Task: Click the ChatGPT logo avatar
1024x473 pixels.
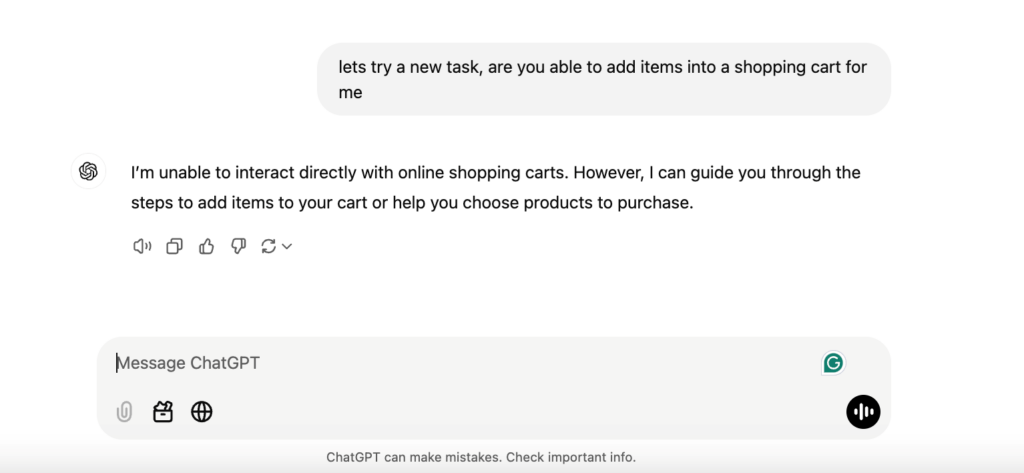Action: (x=88, y=171)
